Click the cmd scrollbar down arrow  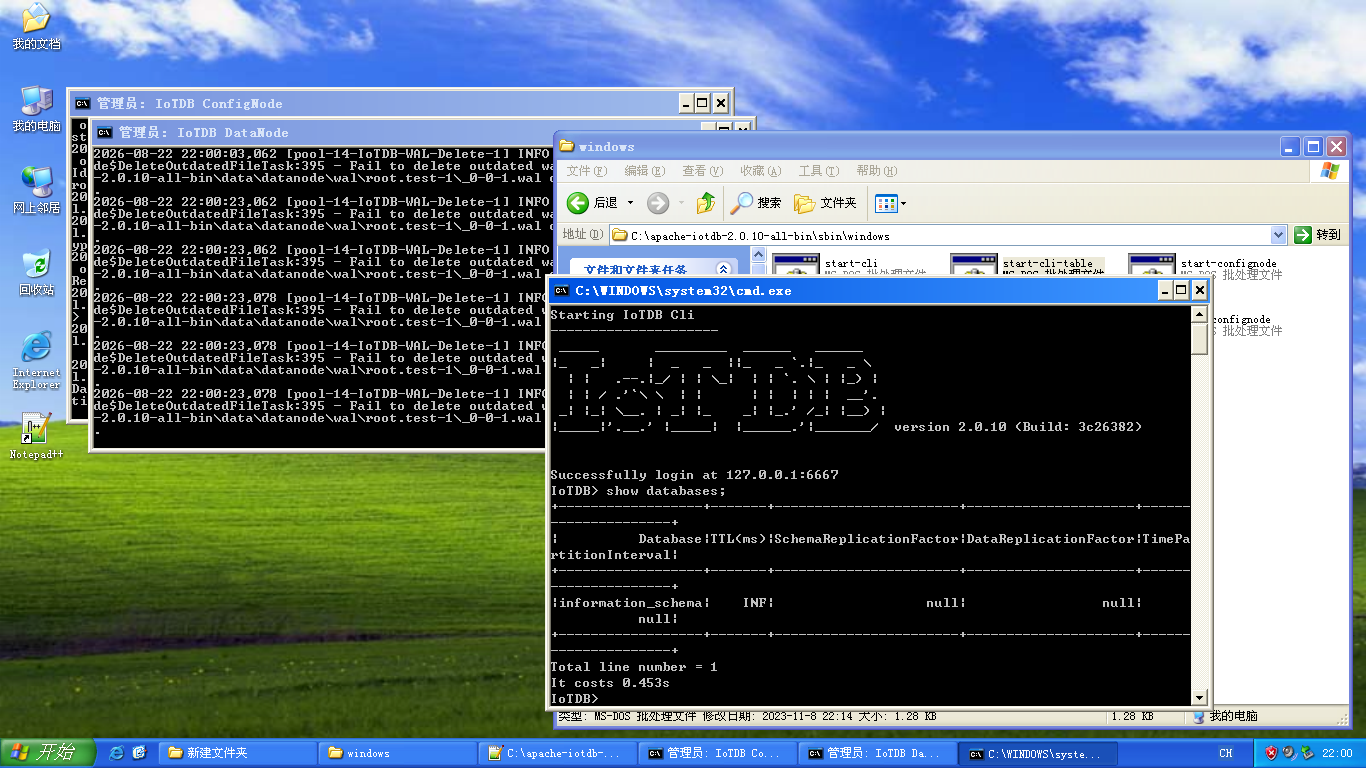[1200, 697]
